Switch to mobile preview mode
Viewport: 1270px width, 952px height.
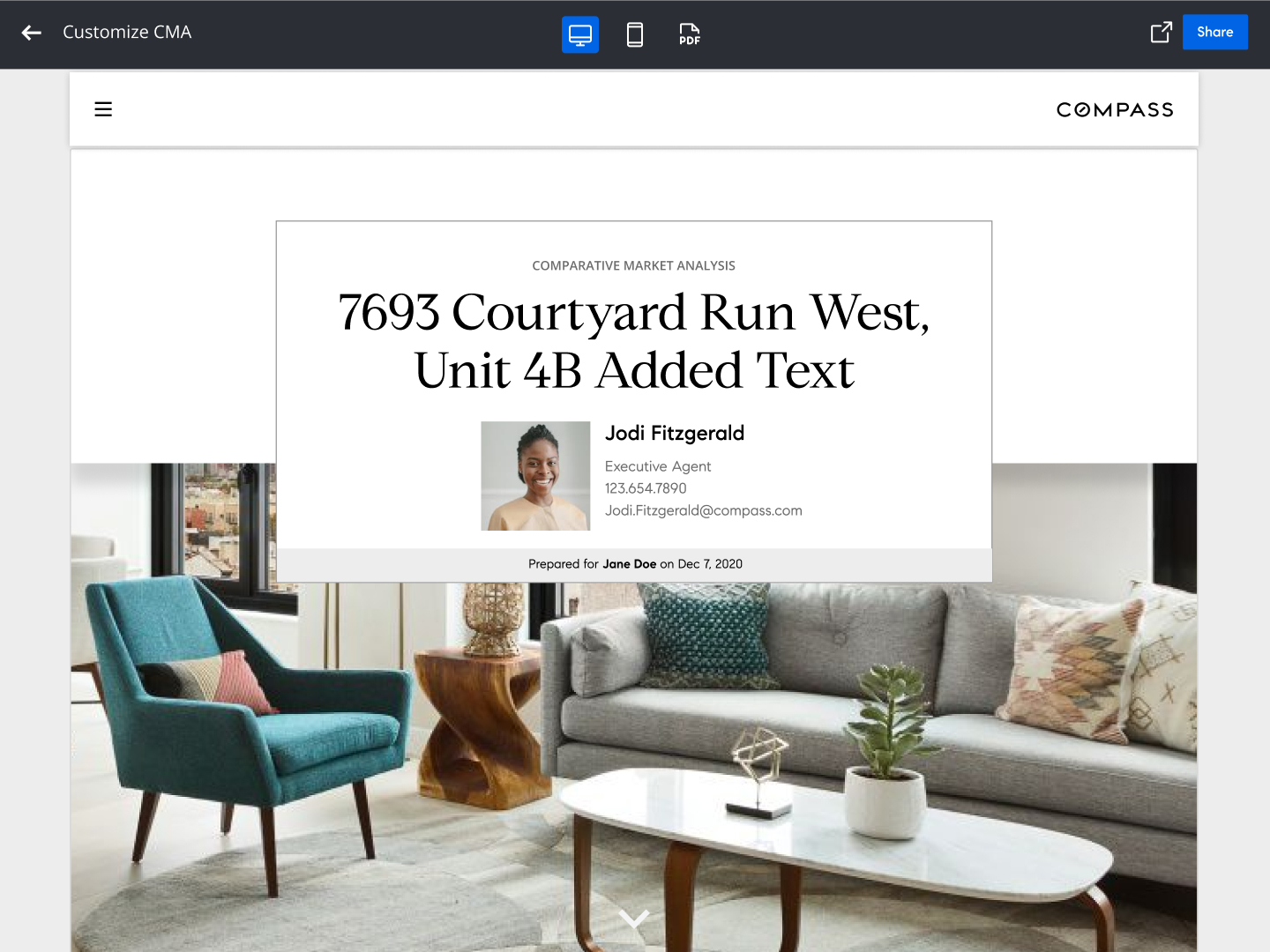click(x=635, y=34)
